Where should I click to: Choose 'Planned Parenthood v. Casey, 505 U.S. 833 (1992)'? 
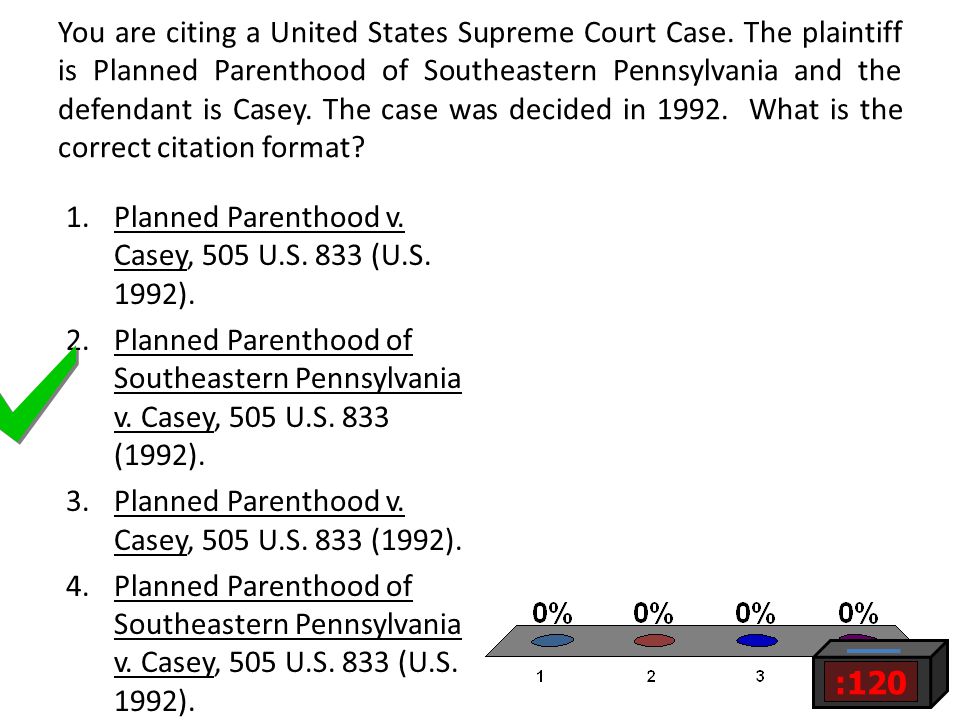(288, 521)
